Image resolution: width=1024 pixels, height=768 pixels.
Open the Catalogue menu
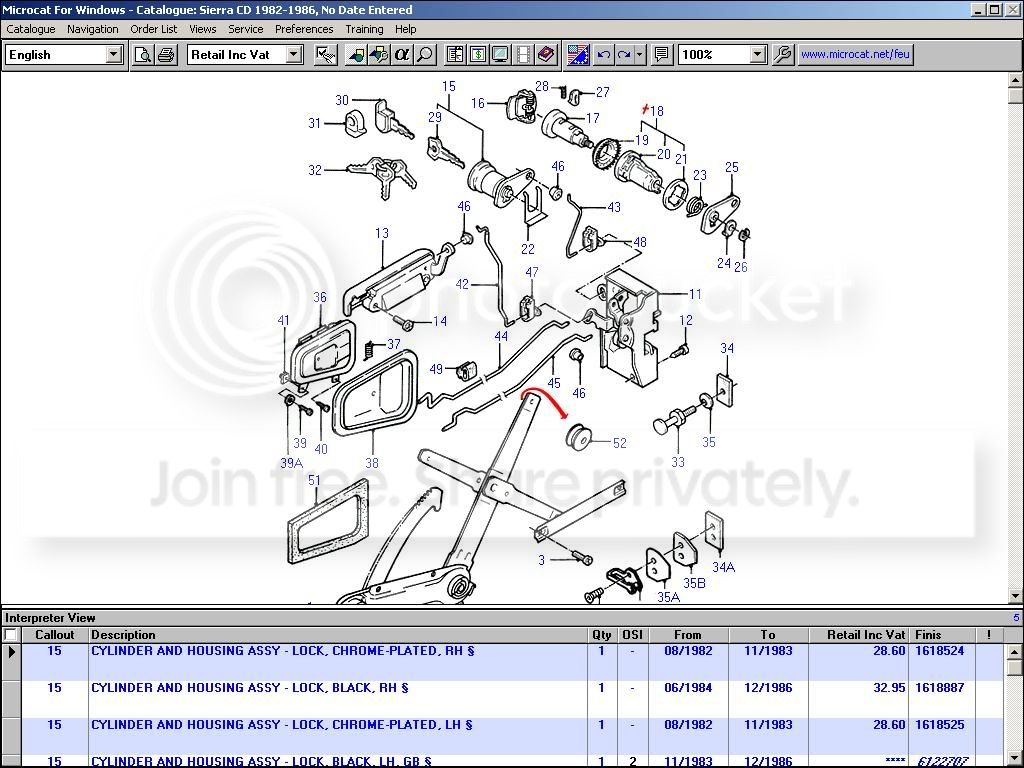click(x=31, y=29)
